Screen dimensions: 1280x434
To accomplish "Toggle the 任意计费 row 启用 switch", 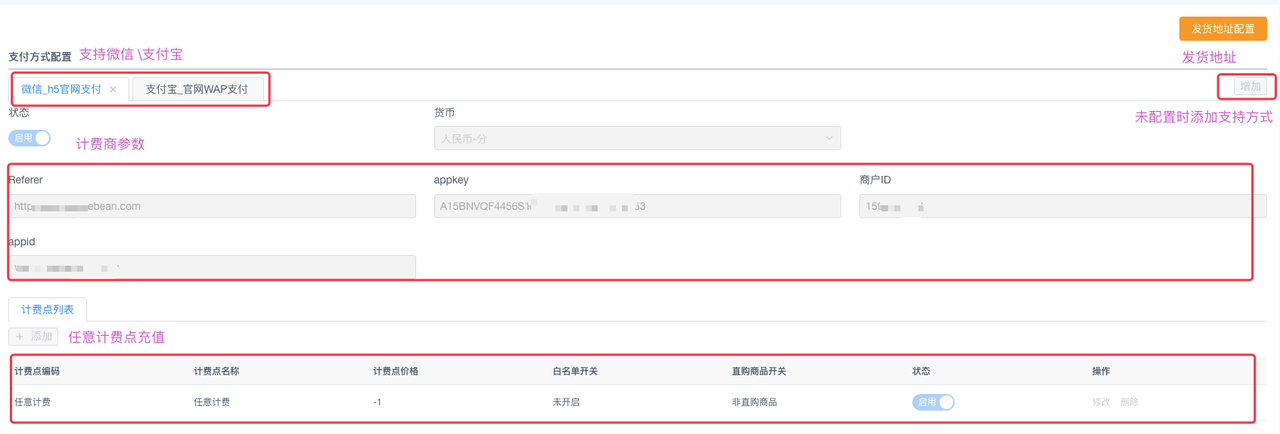I will 933,402.
